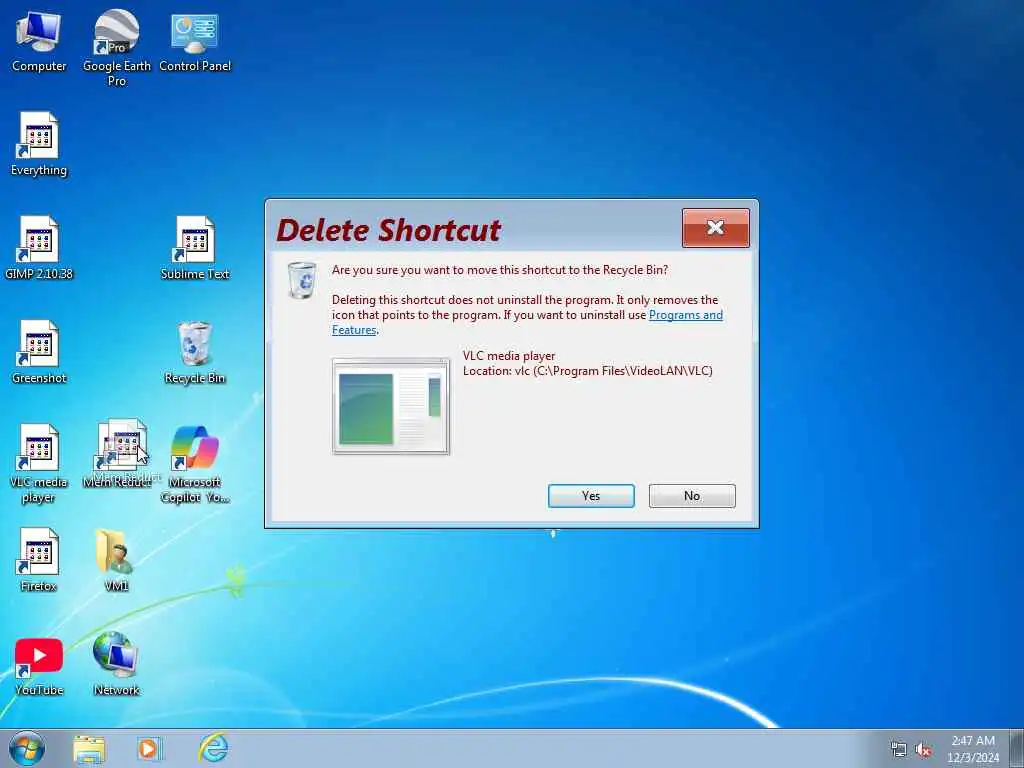The width and height of the screenshot is (1024, 768).
Task: Select the VM1 folder icon
Action: coord(116,560)
